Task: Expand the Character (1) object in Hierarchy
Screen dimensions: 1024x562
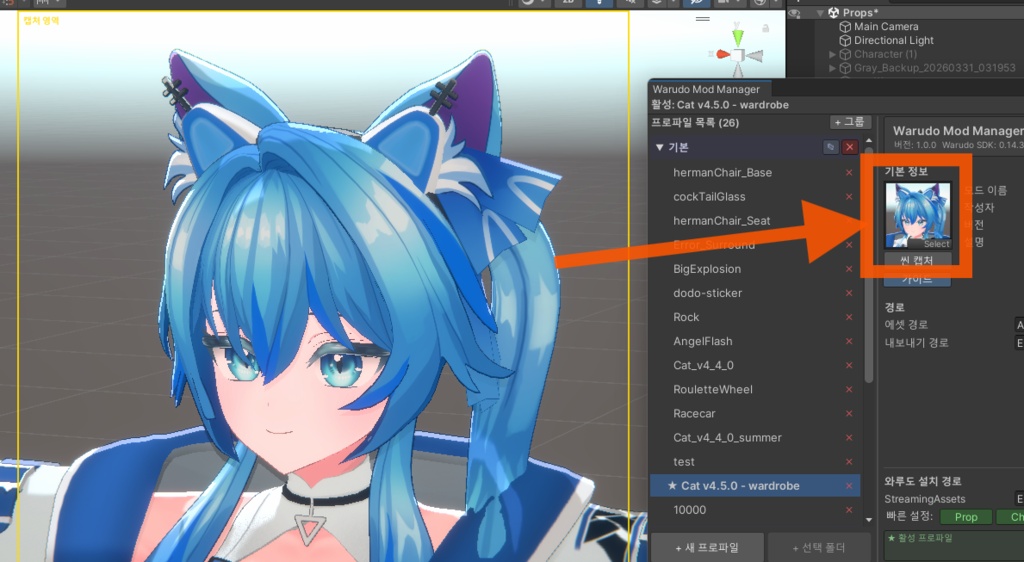Action: tap(833, 54)
